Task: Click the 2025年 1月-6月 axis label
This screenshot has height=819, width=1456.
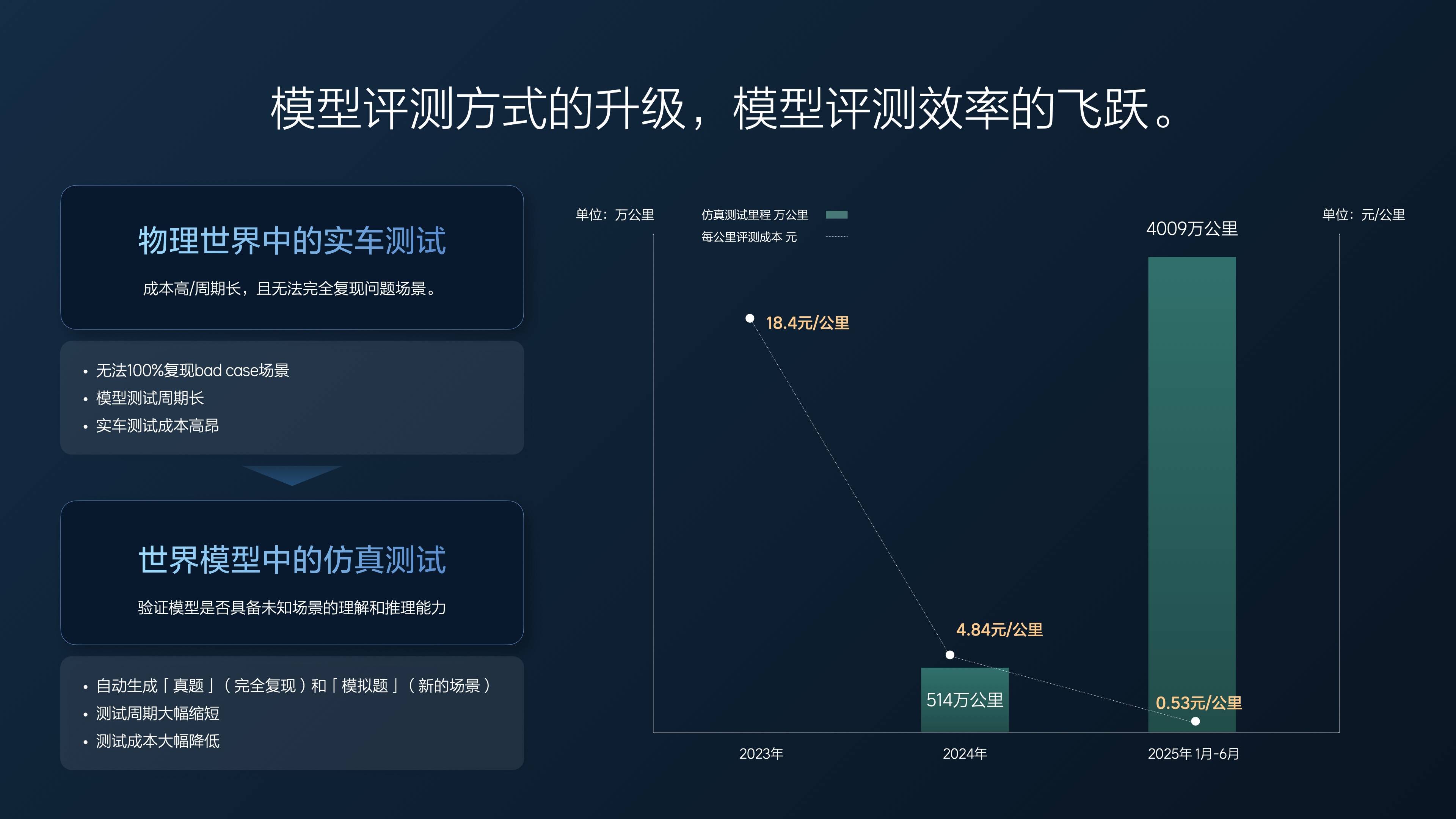Action: tap(1193, 753)
